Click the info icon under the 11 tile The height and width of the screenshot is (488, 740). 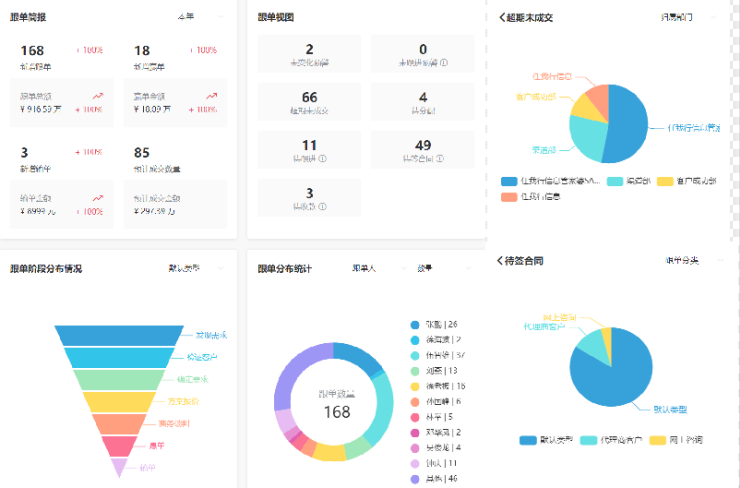(323, 159)
